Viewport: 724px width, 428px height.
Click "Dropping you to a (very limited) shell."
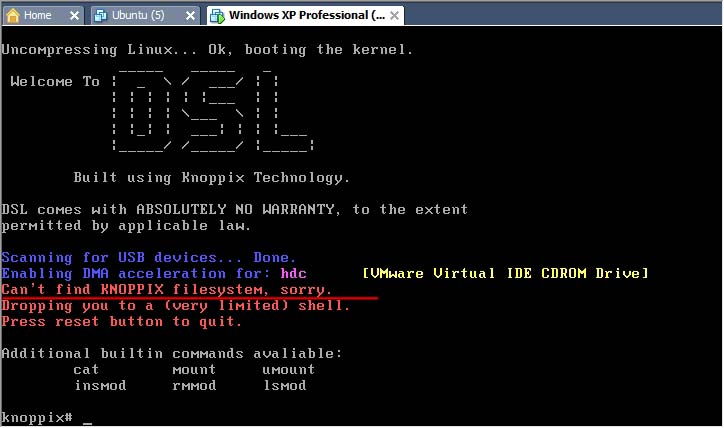point(175,306)
